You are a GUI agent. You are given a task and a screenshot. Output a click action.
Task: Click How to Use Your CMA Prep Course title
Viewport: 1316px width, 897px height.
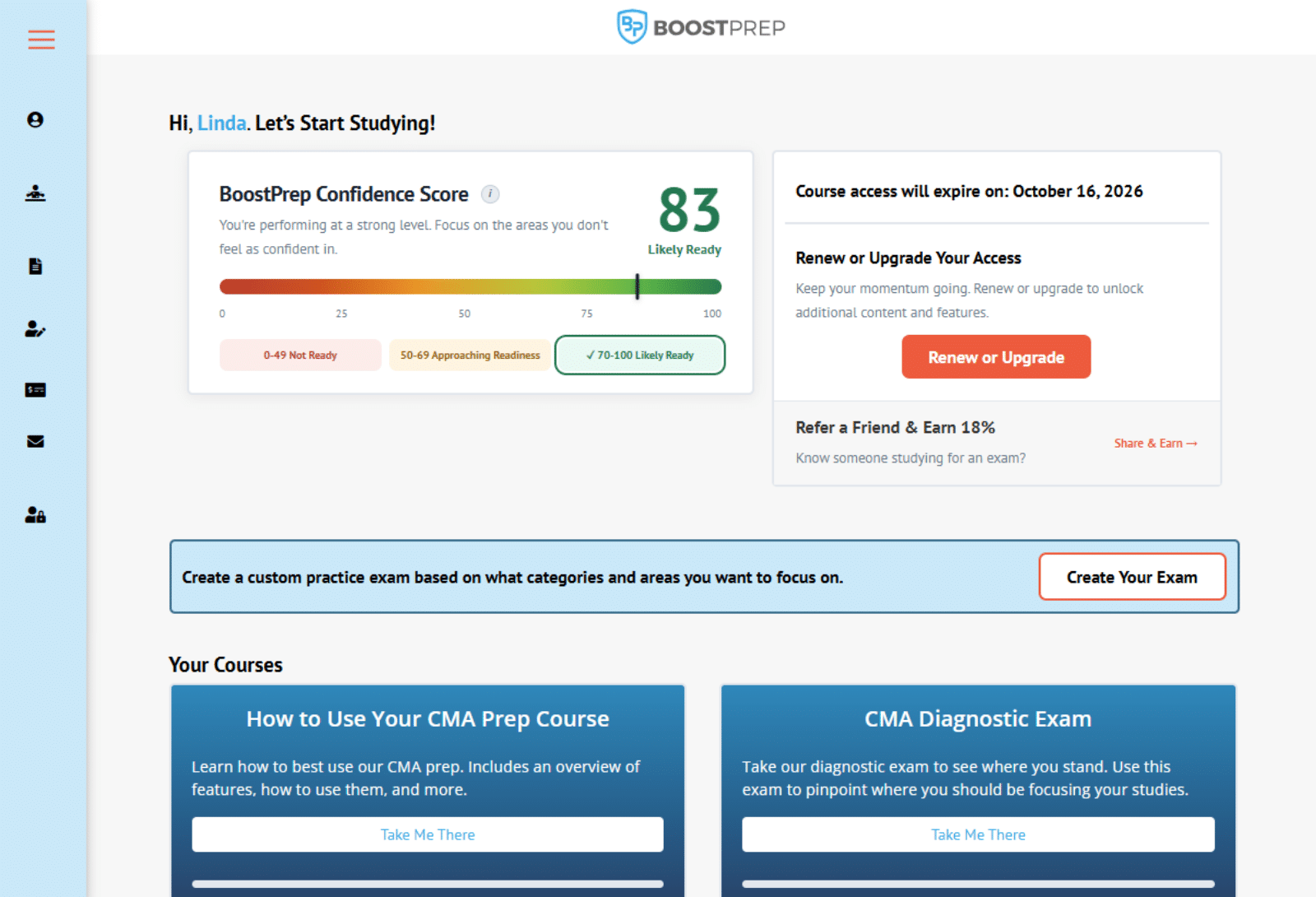coord(428,719)
